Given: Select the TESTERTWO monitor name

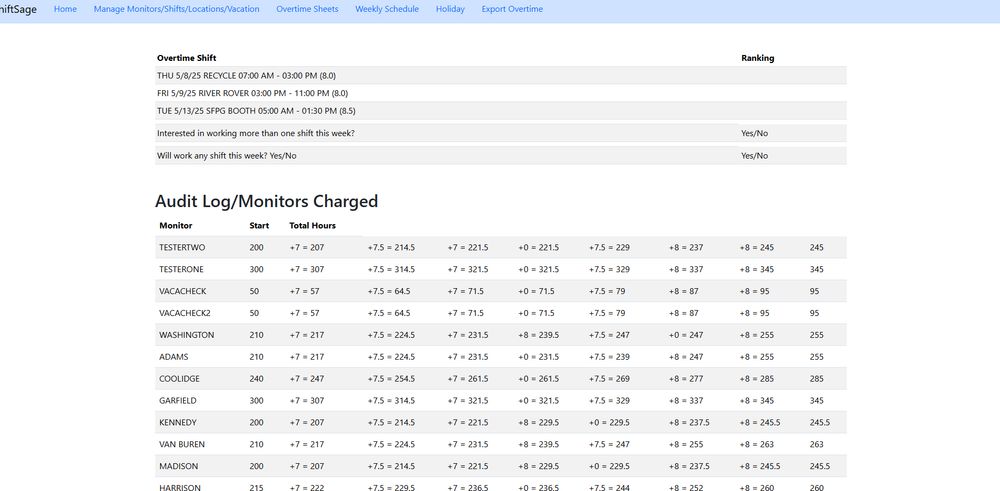Looking at the screenshot, I should tap(182, 247).
